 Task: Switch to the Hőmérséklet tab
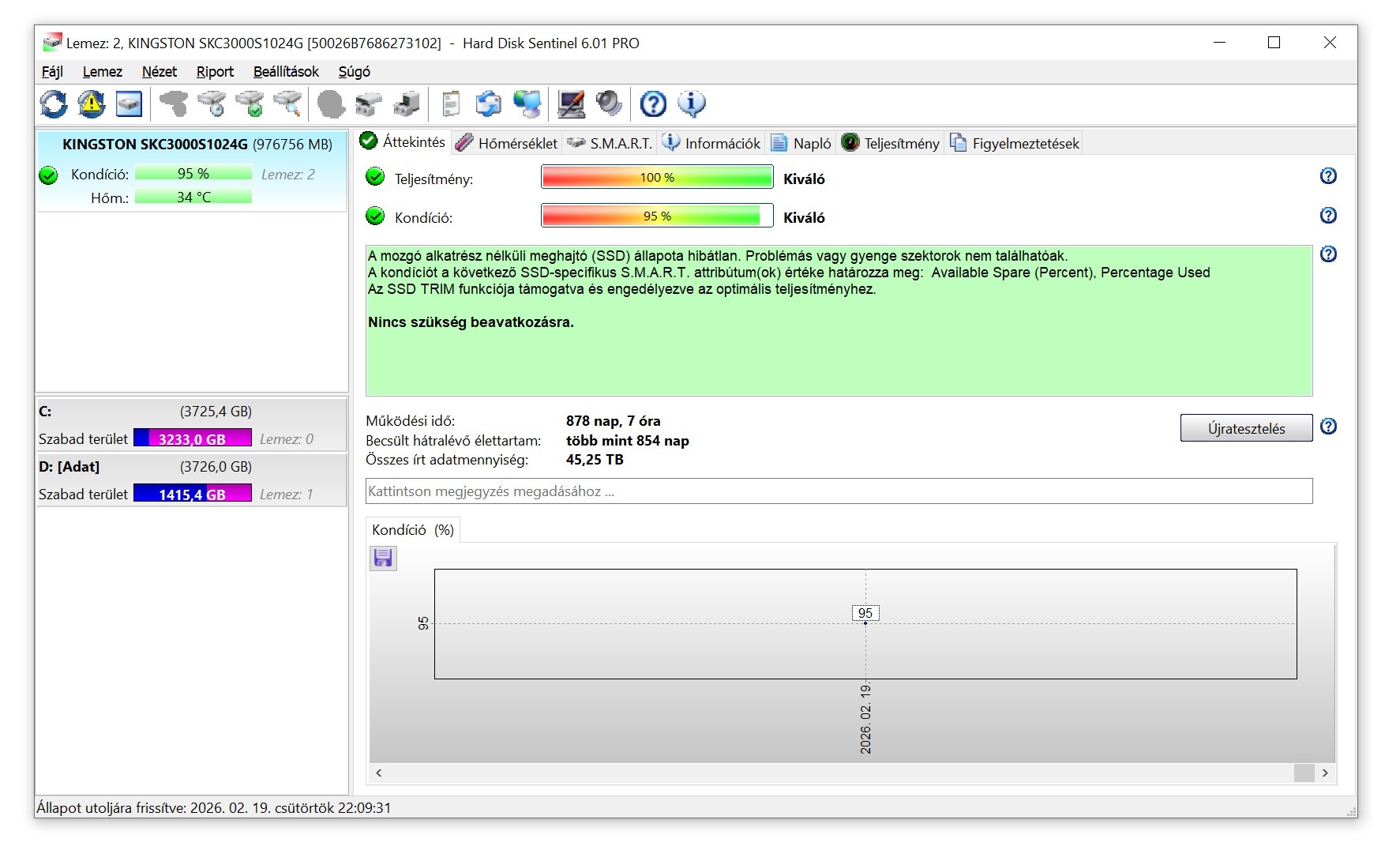(x=507, y=143)
